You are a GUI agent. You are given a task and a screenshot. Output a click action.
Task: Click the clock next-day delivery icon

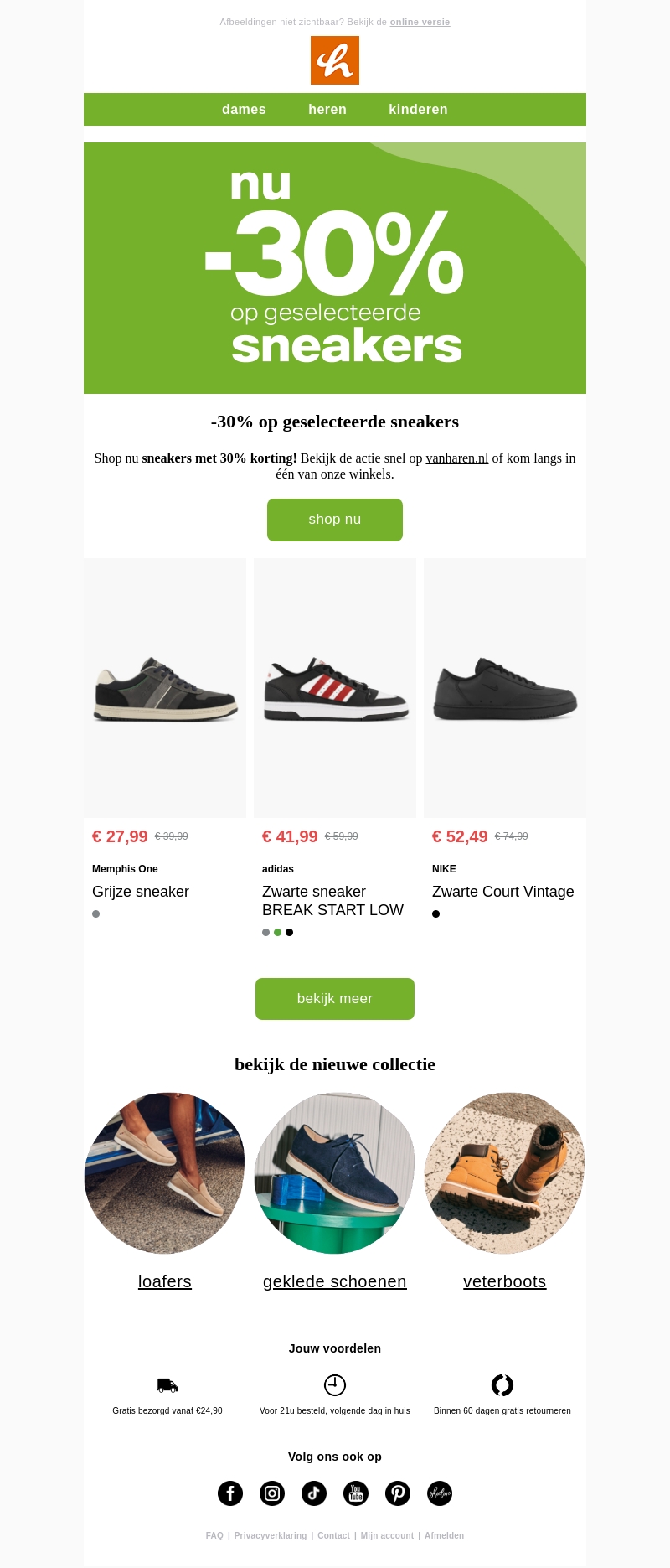(335, 1384)
